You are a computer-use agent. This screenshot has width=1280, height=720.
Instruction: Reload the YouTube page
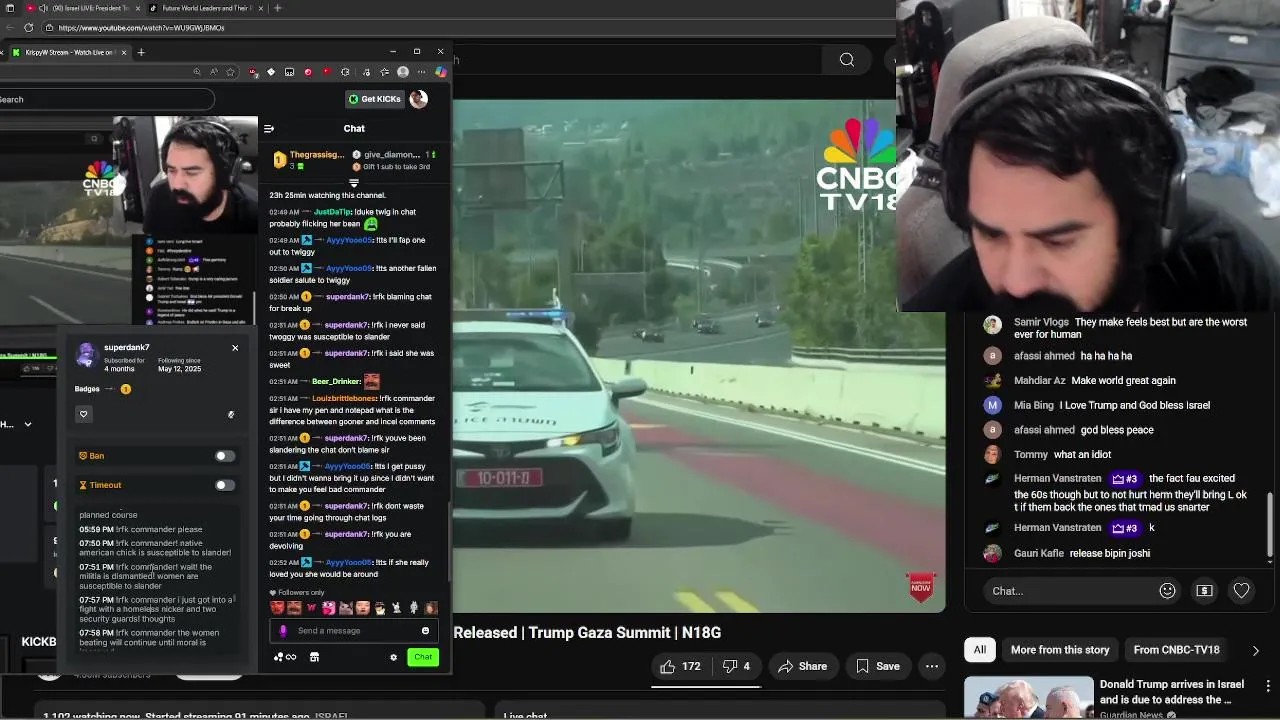click(x=28, y=28)
